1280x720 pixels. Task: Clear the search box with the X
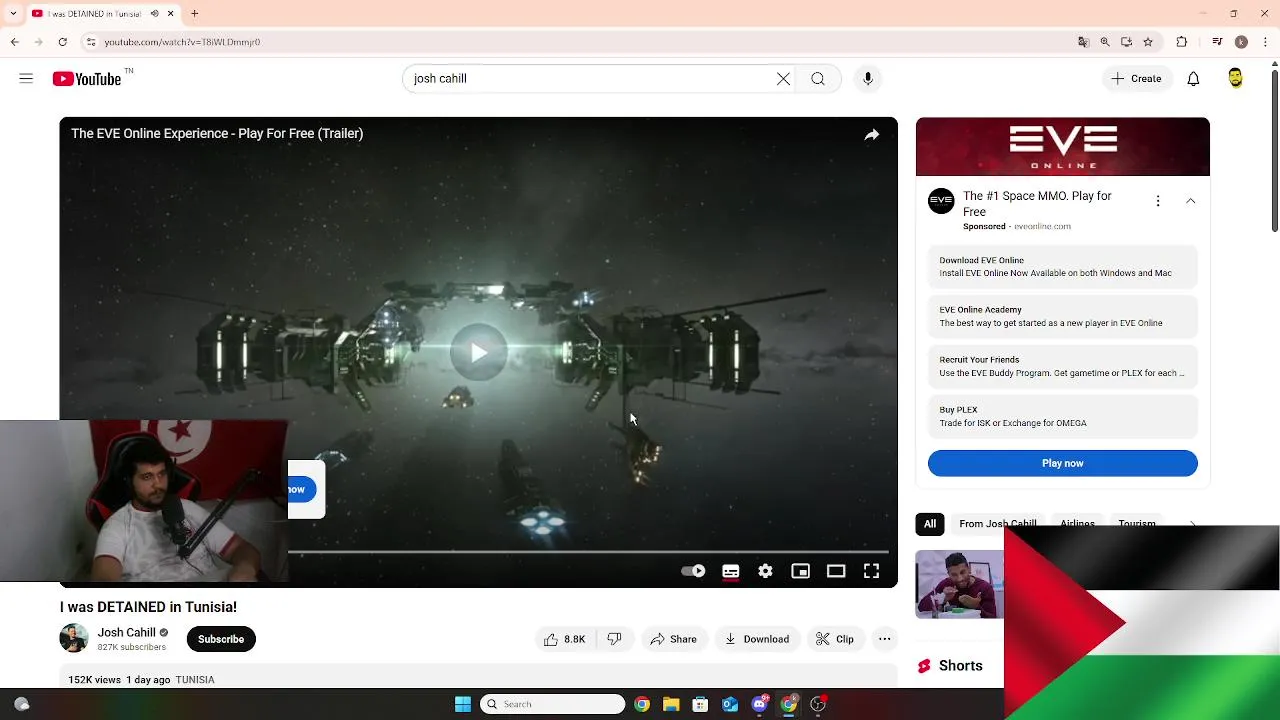(x=783, y=79)
